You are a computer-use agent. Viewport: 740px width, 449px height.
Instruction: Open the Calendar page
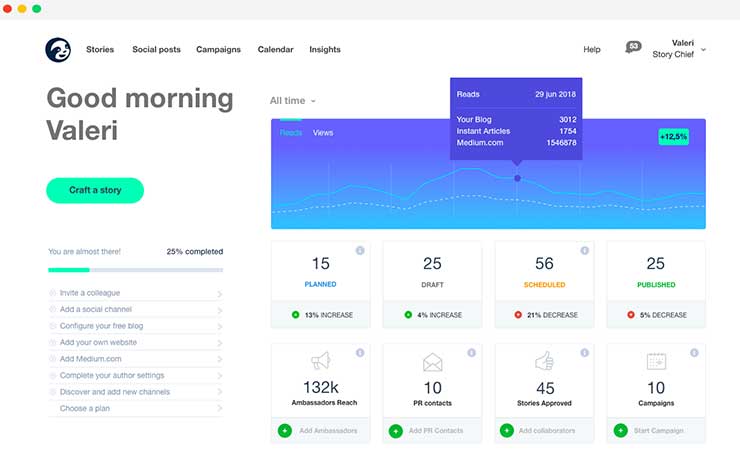(x=276, y=49)
